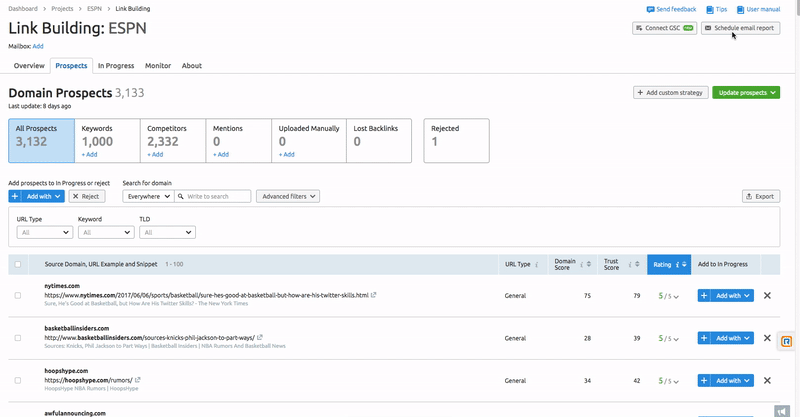Open Update prospects dropdown arrow
Image resolution: width=800 pixels, height=417 pixels.
[773, 92]
